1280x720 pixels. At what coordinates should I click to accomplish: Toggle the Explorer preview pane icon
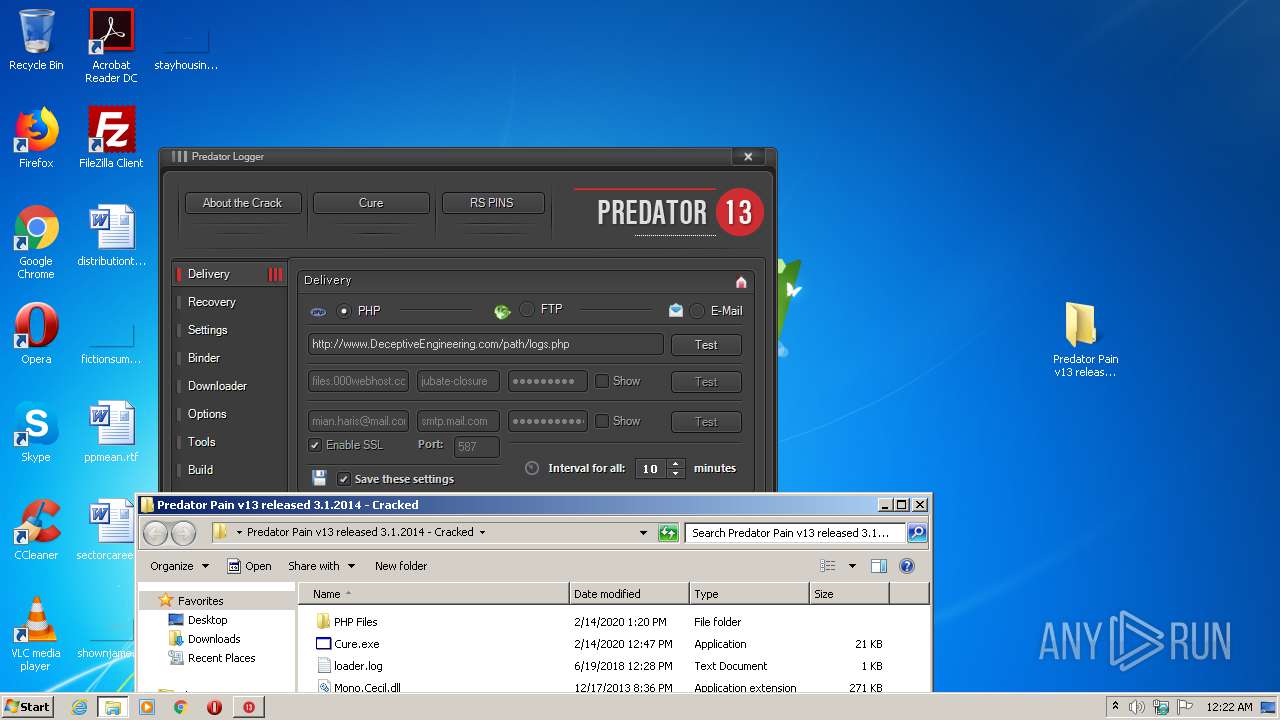(878, 566)
